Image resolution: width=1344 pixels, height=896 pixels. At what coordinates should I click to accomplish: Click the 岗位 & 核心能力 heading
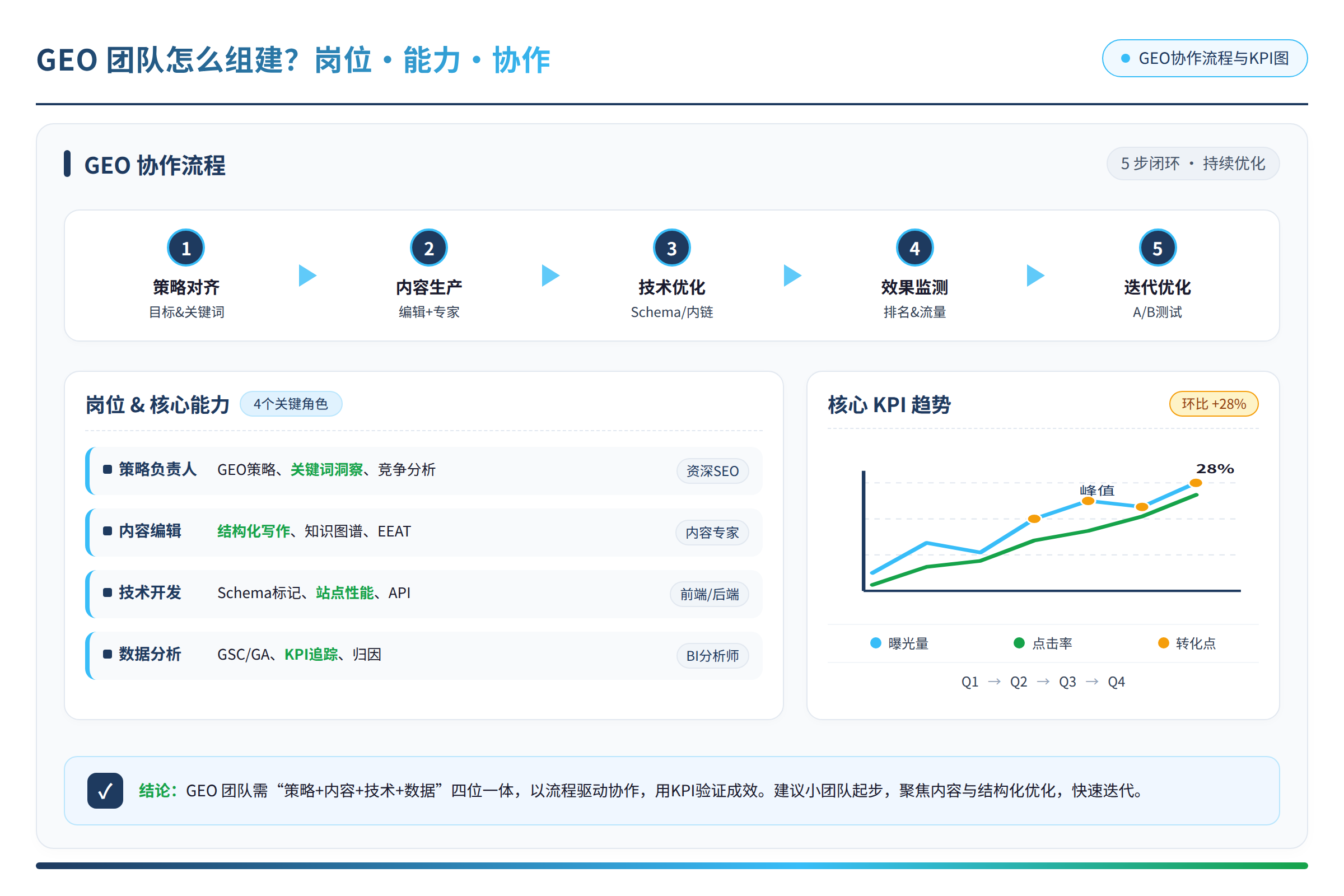(x=158, y=404)
